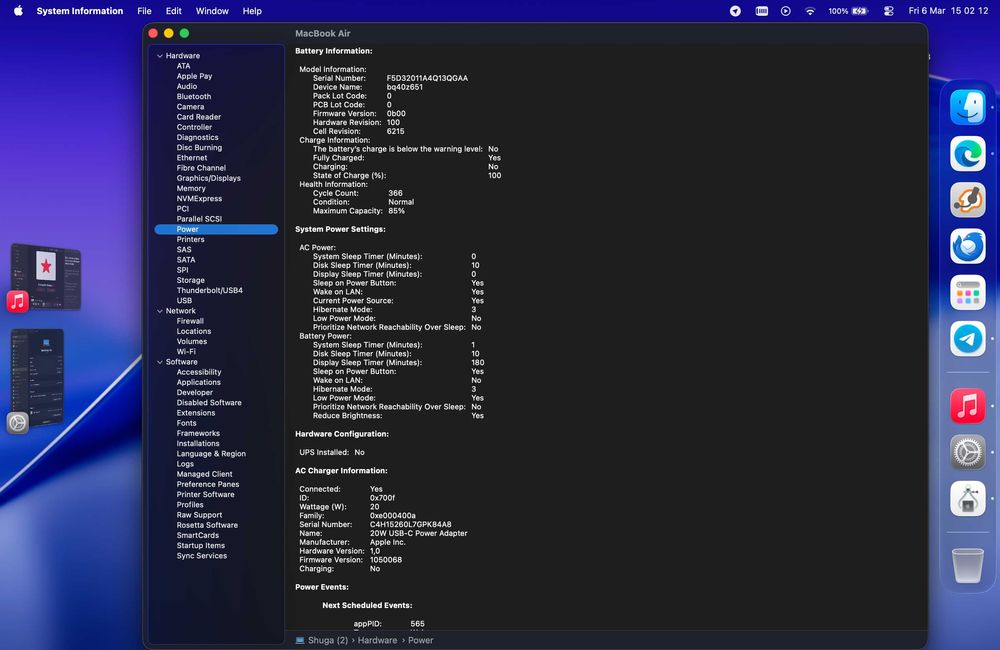The width and height of the screenshot is (1000, 650).
Task: Select Audio in the sidebar
Action: 186,87
